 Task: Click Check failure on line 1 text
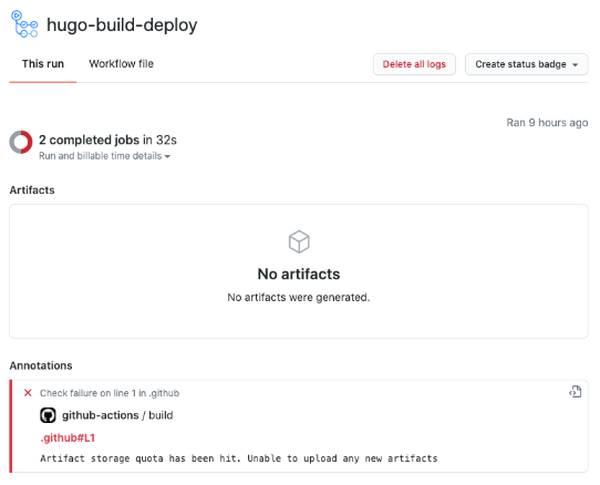[109, 393]
